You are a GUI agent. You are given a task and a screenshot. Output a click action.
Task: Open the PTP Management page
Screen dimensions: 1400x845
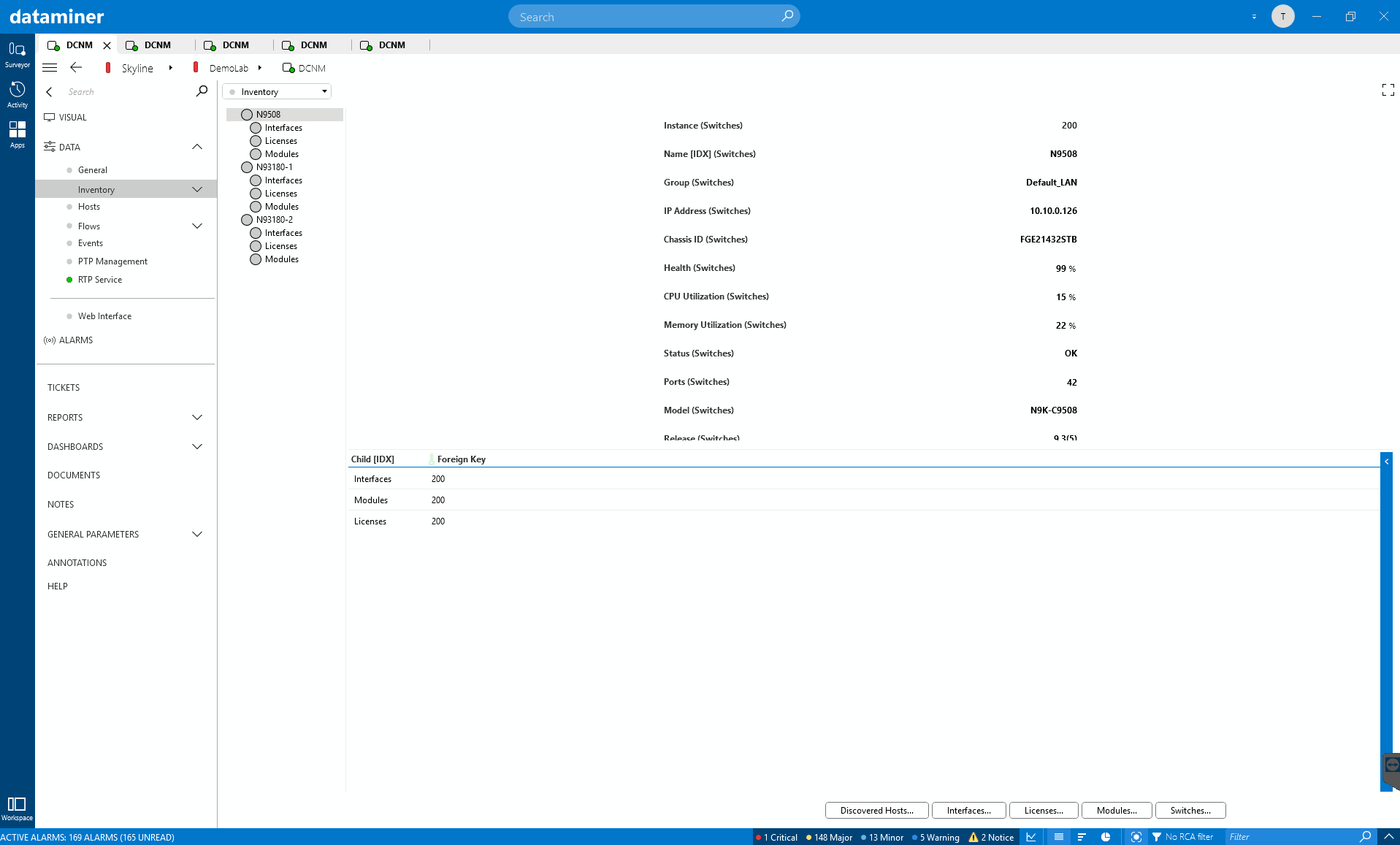tap(112, 261)
